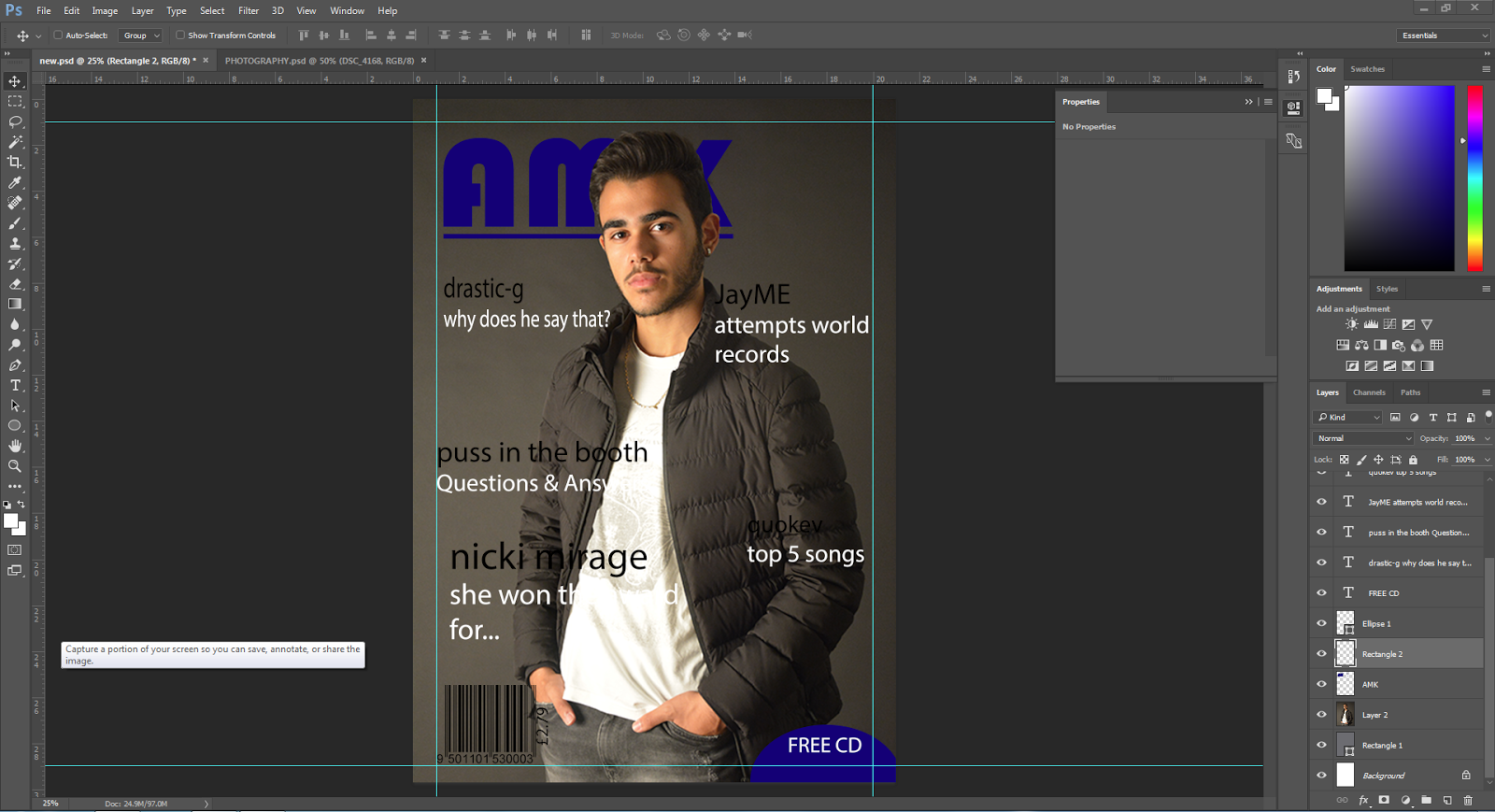Select the Dodge tool

pos(15,345)
